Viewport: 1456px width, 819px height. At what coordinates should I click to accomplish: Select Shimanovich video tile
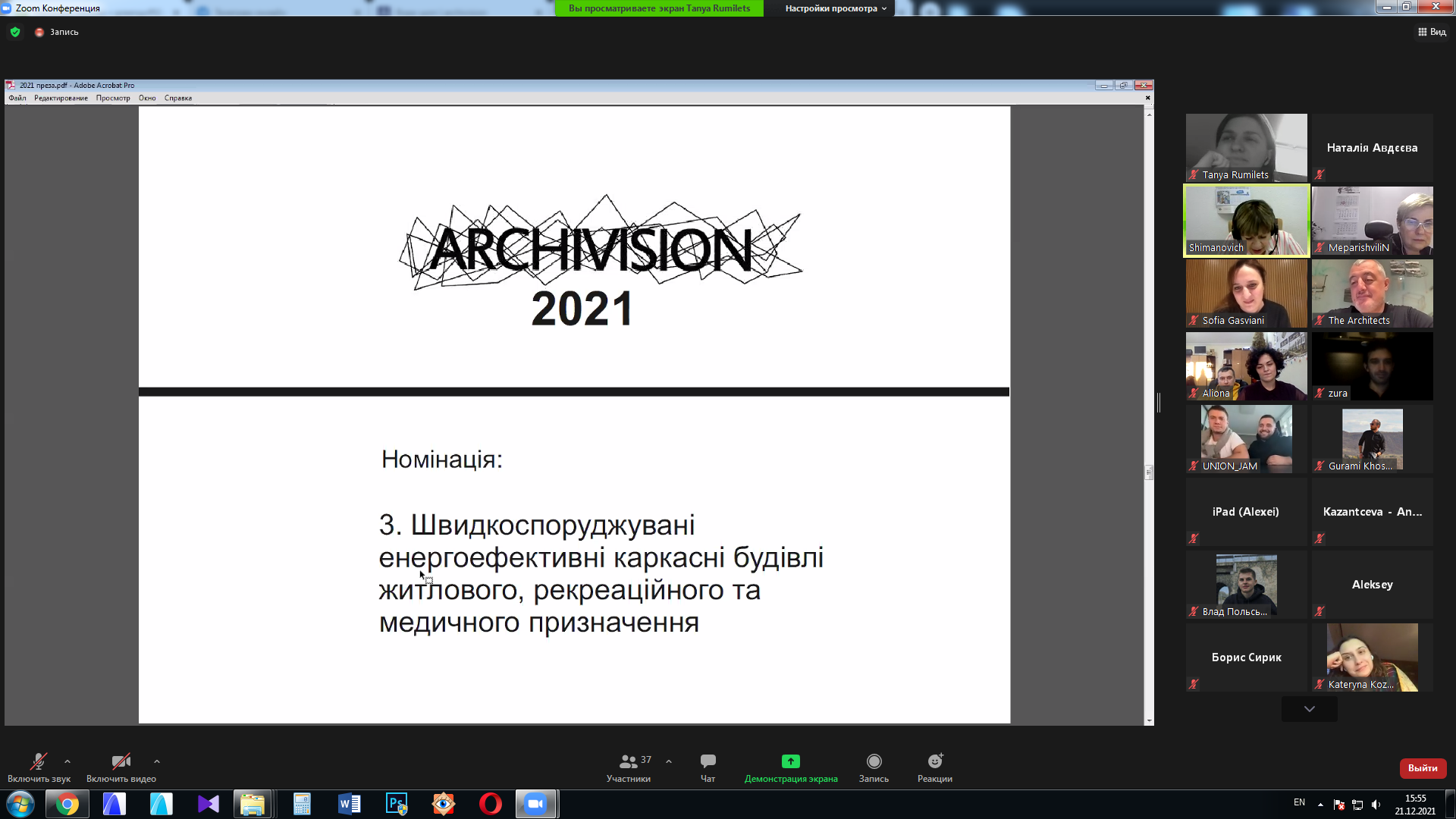point(1247,221)
